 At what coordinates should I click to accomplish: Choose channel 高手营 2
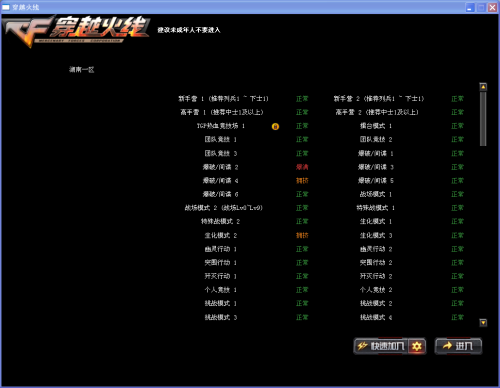(377, 112)
